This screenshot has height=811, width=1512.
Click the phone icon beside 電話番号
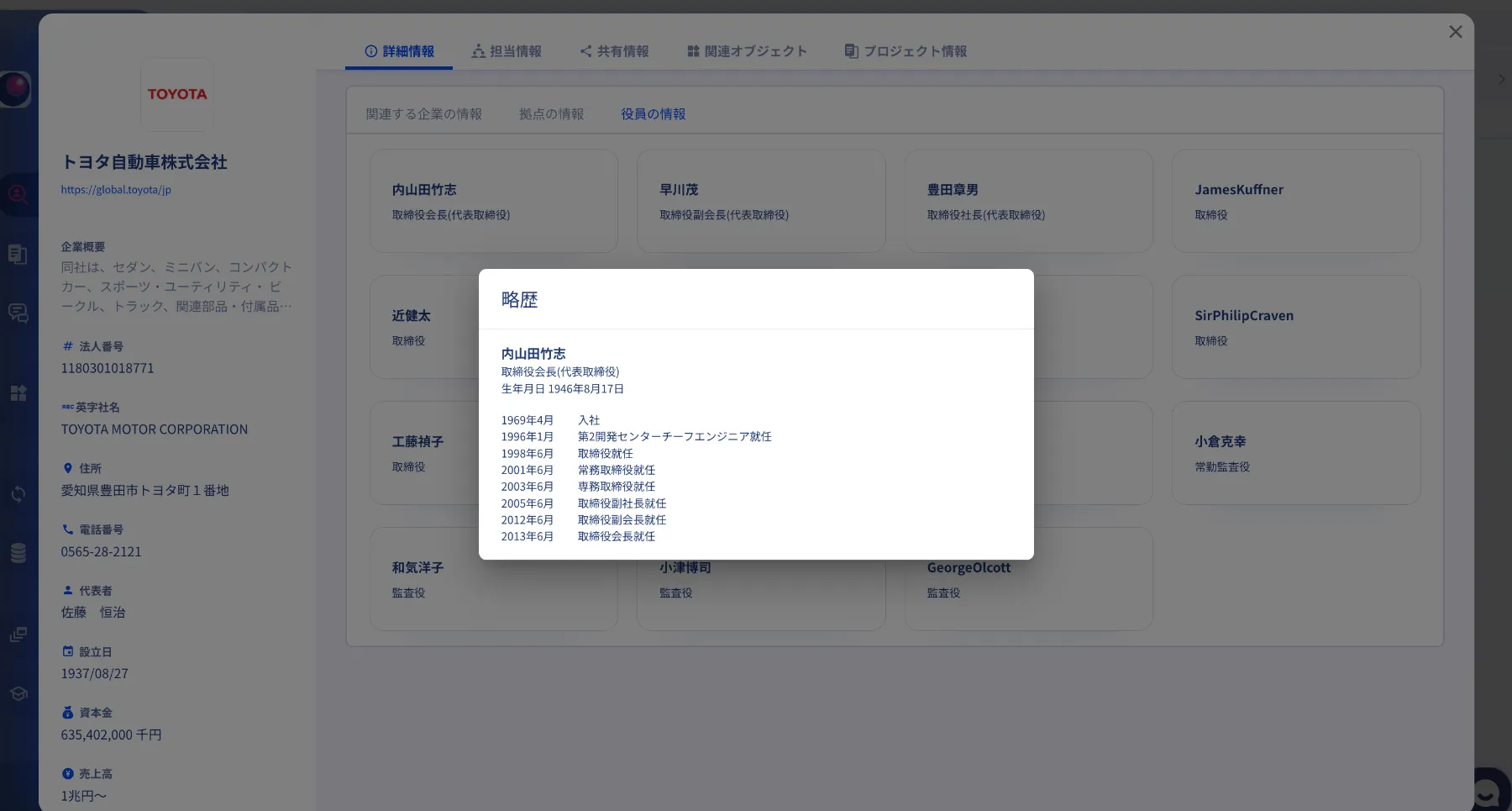pyautogui.click(x=68, y=529)
